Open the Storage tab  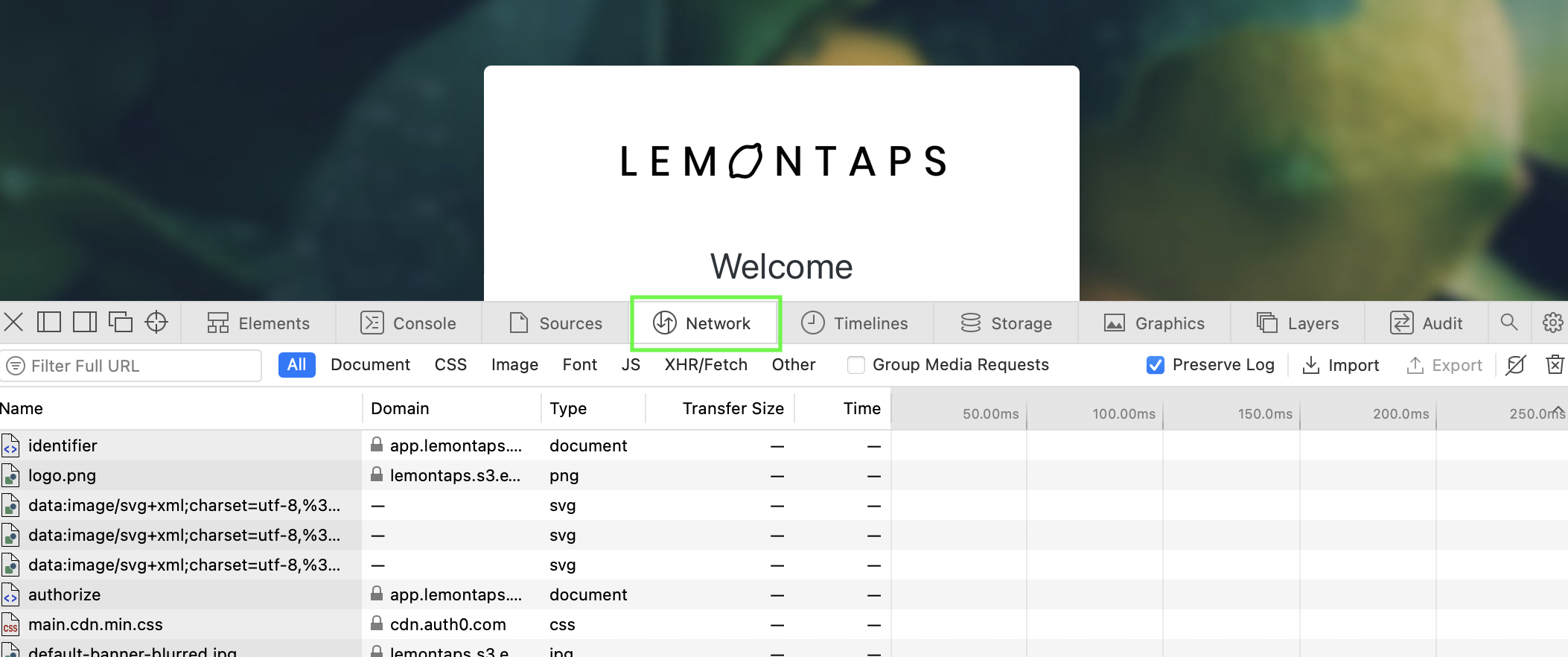[x=1006, y=323]
